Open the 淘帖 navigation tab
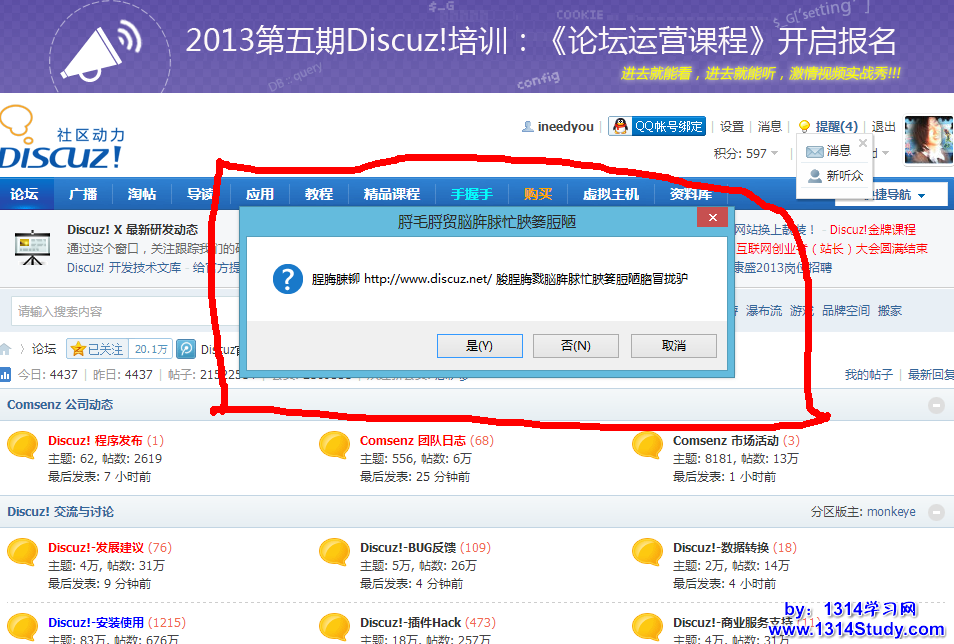This screenshot has height=644, width=954. pyautogui.click(x=142, y=194)
